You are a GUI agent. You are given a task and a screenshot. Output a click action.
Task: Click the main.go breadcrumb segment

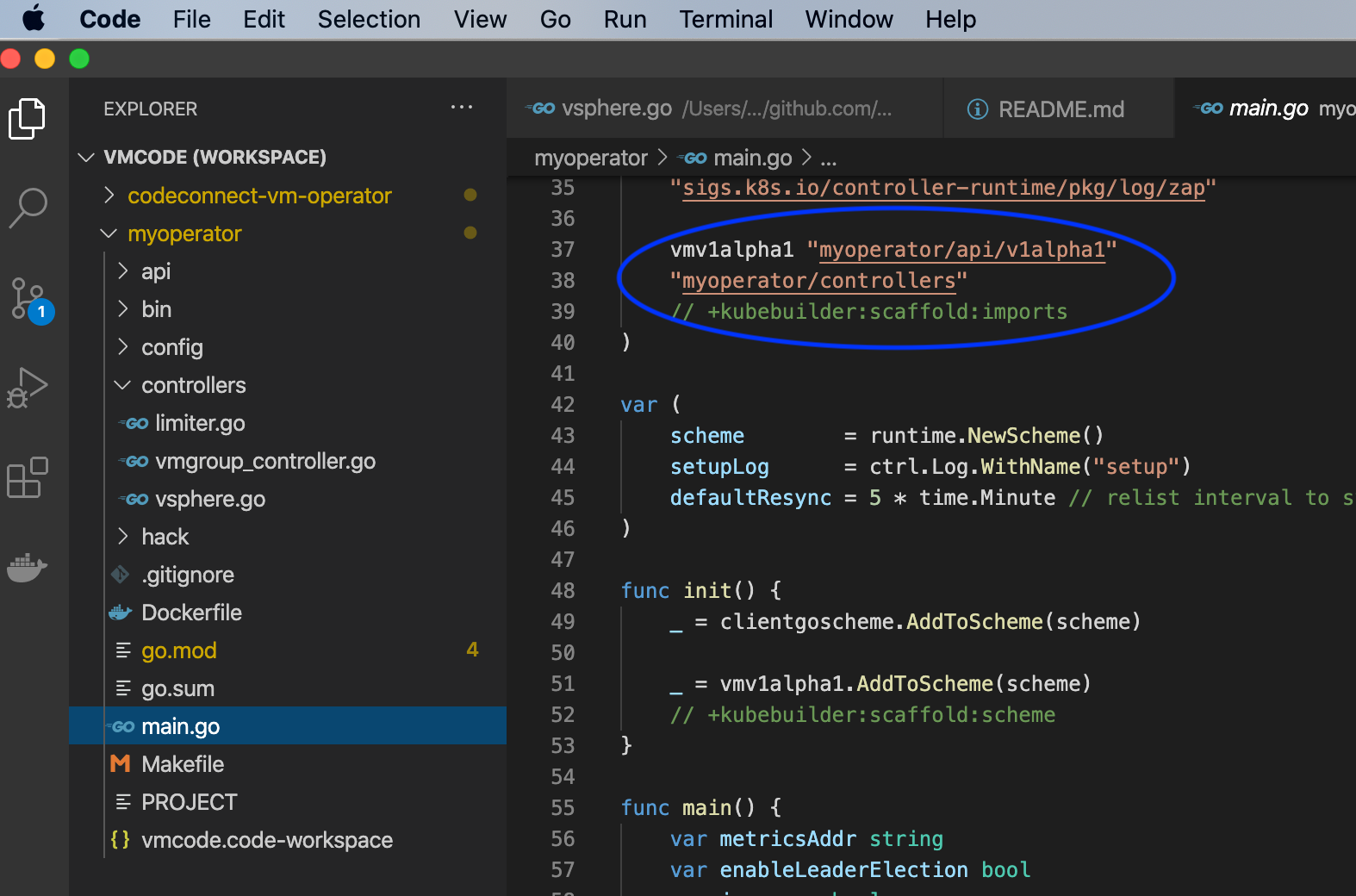click(x=752, y=159)
